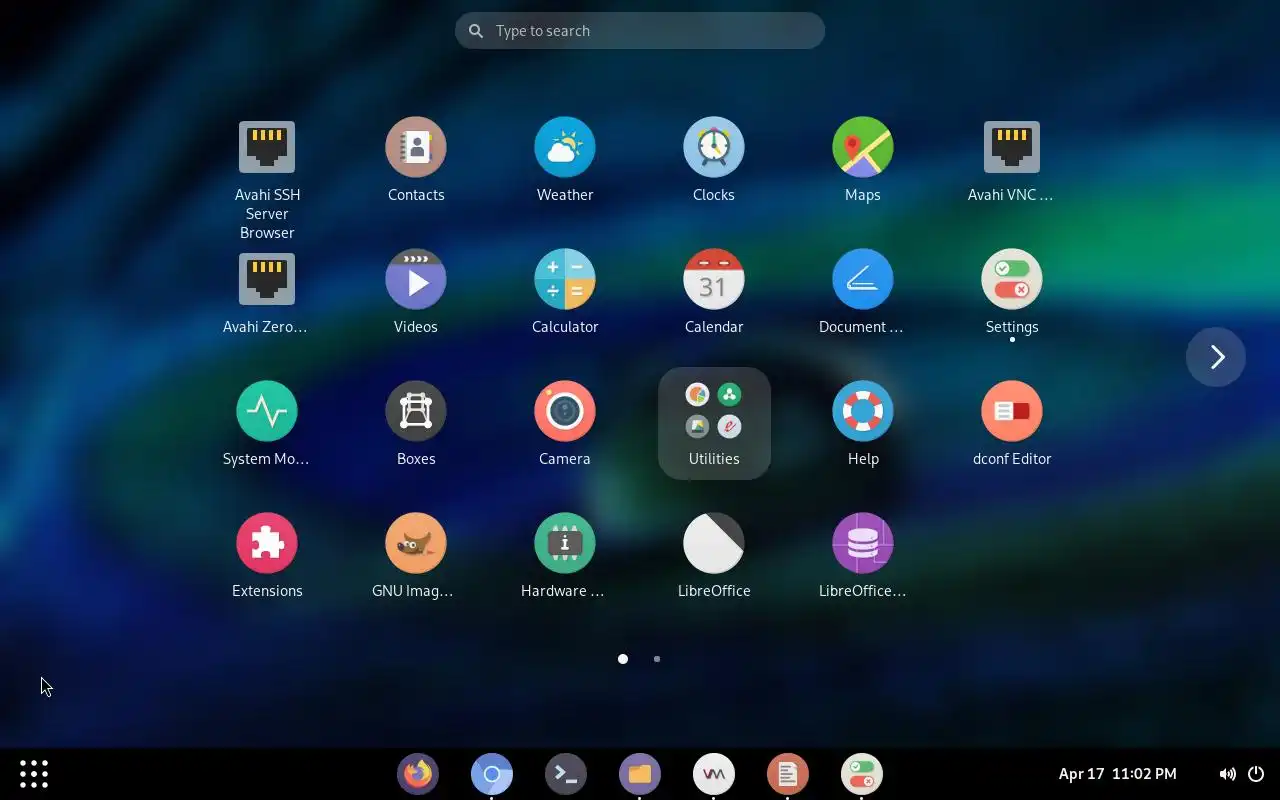Launch the Camera app
The height and width of the screenshot is (800, 1280).
(565, 411)
